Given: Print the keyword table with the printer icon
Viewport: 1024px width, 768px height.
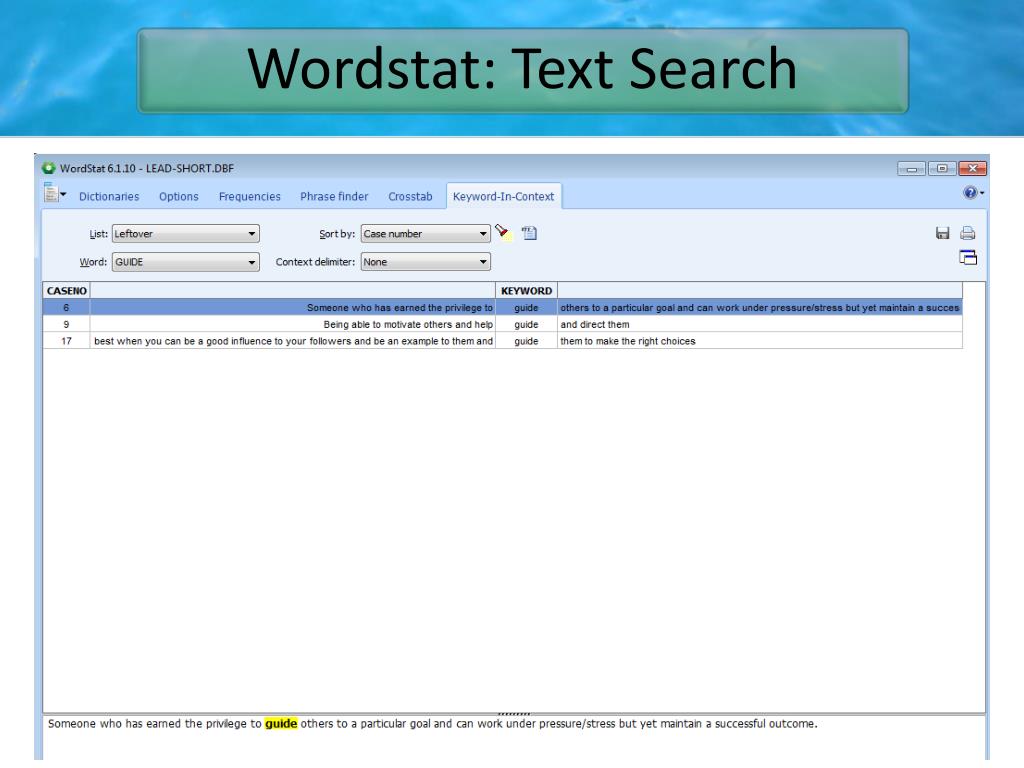Looking at the screenshot, I should pyautogui.click(x=968, y=233).
